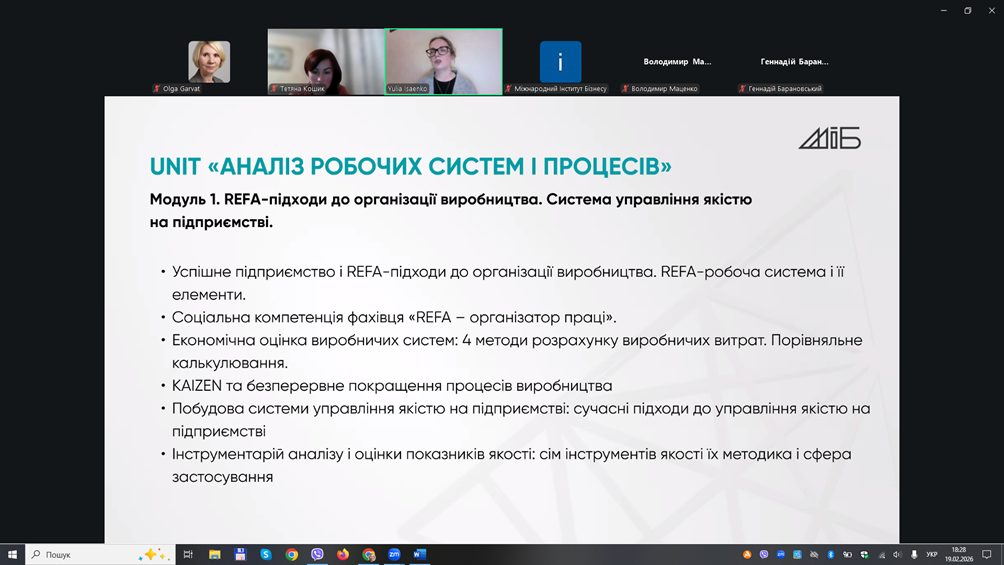
Task: Select Olga Garvat's participant tile
Action: point(209,62)
